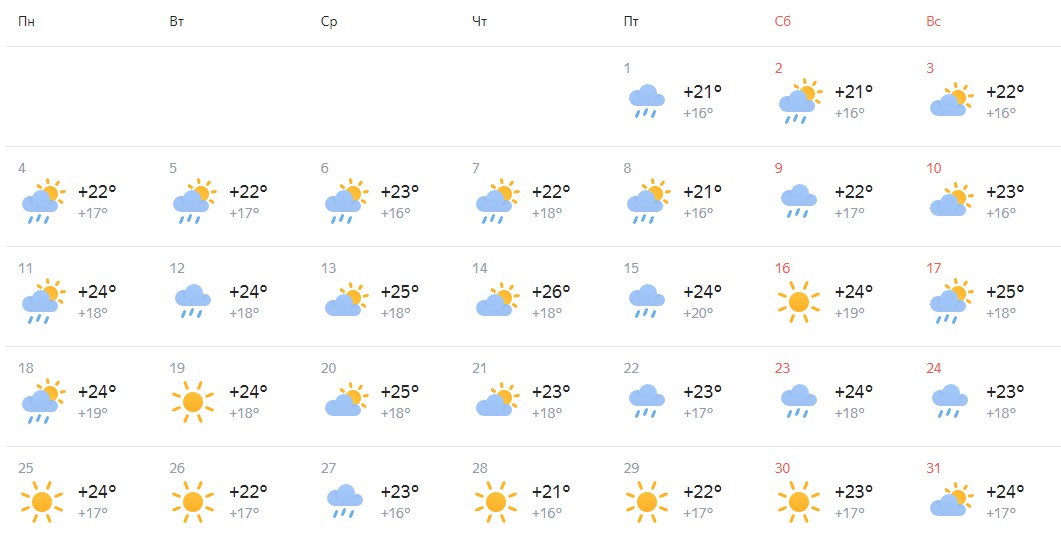Click the partly cloudy icon on day 31
Screen dimensions: 1061x547
(x=951, y=502)
